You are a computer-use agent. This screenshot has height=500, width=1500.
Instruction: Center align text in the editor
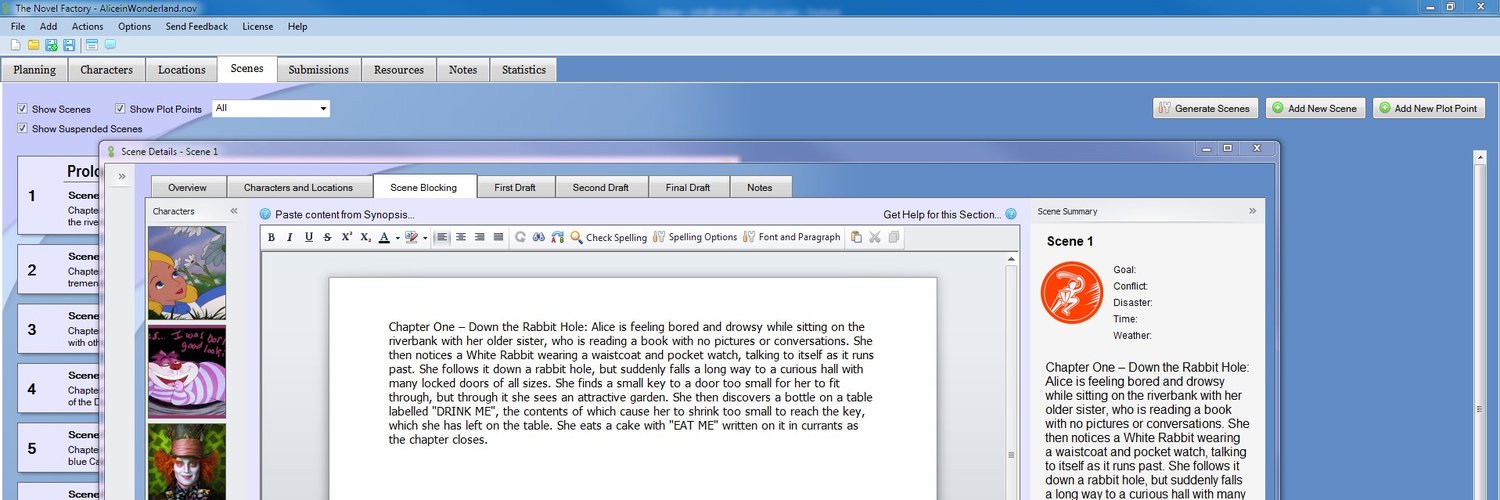pos(461,237)
